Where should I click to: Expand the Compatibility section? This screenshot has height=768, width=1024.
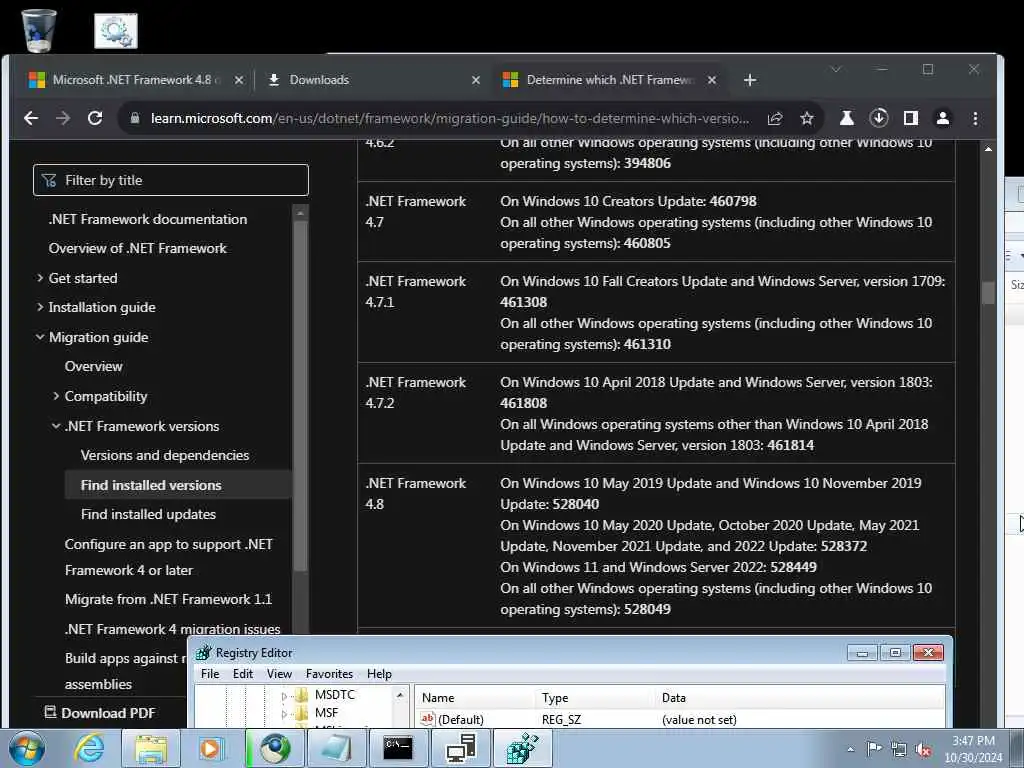[56, 396]
